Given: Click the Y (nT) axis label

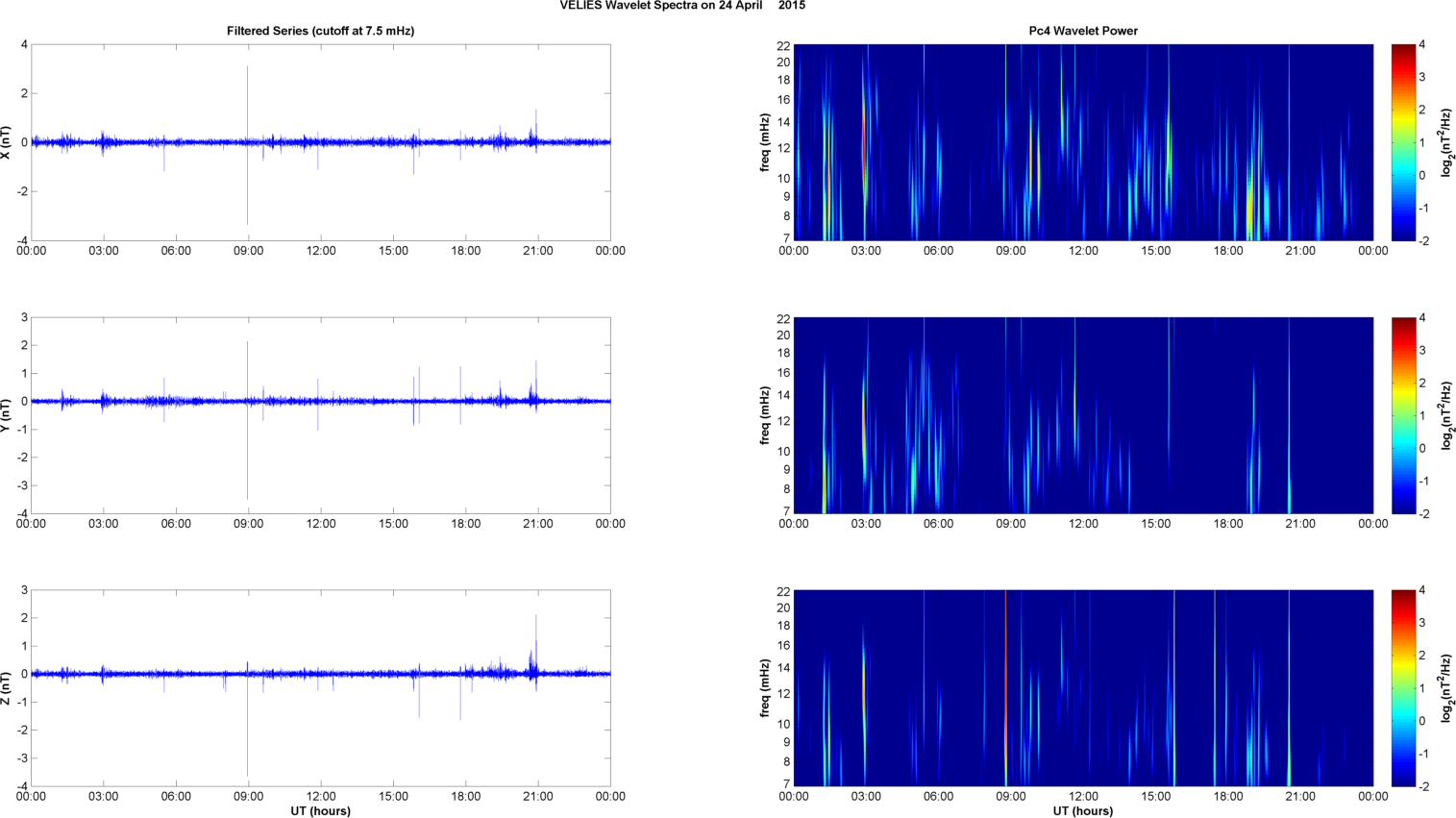Looking at the screenshot, I should coord(7,415).
